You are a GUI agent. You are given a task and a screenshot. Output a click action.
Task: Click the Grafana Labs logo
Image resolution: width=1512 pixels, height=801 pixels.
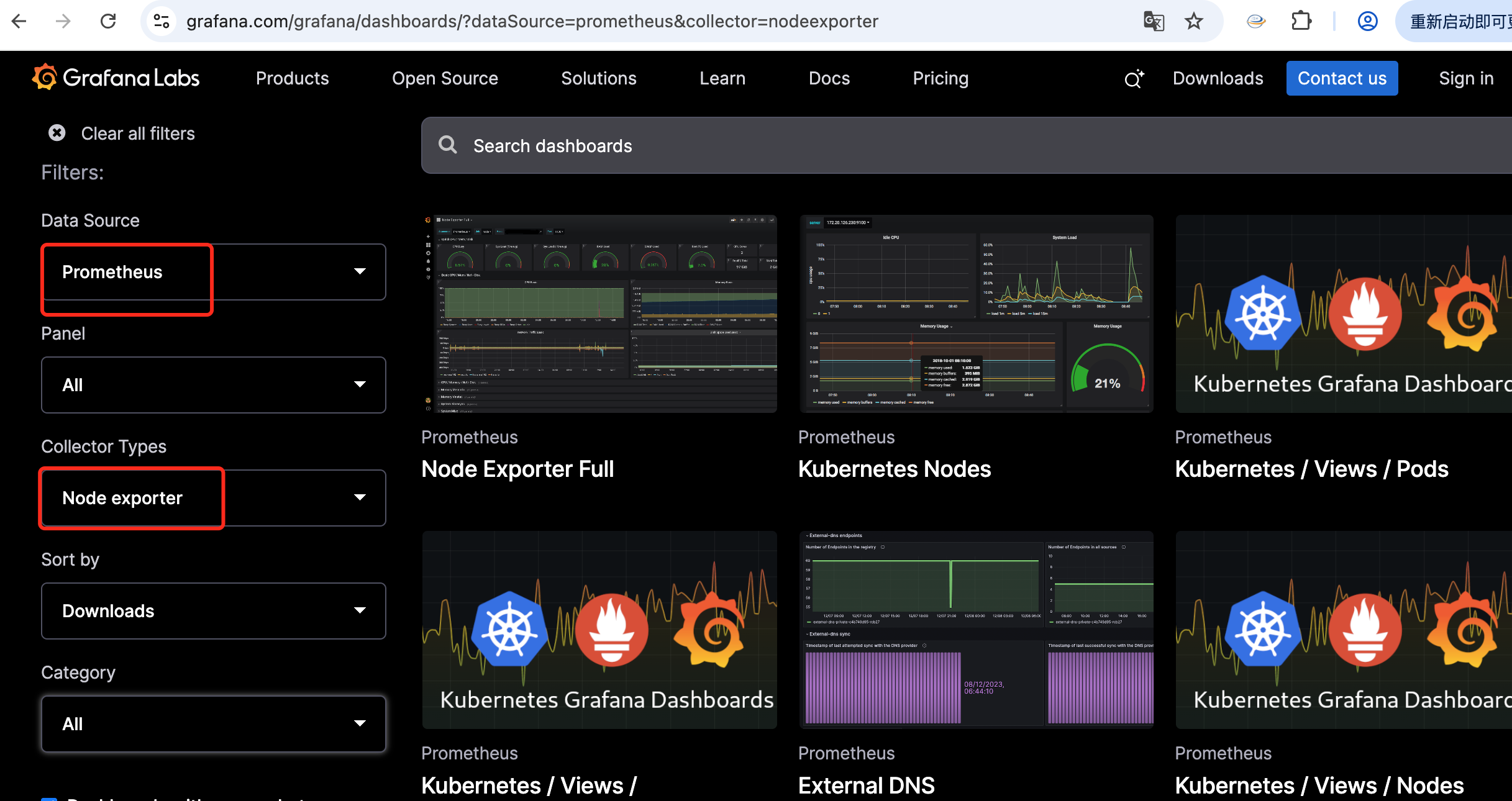coord(116,78)
